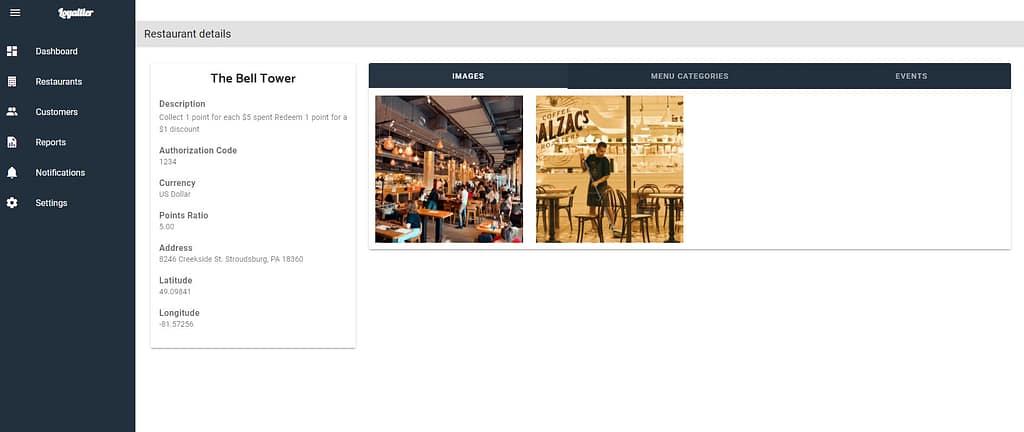The height and width of the screenshot is (432, 1024).
Task: Go to Restaurants in sidebar
Action: (x=58, y=81)
